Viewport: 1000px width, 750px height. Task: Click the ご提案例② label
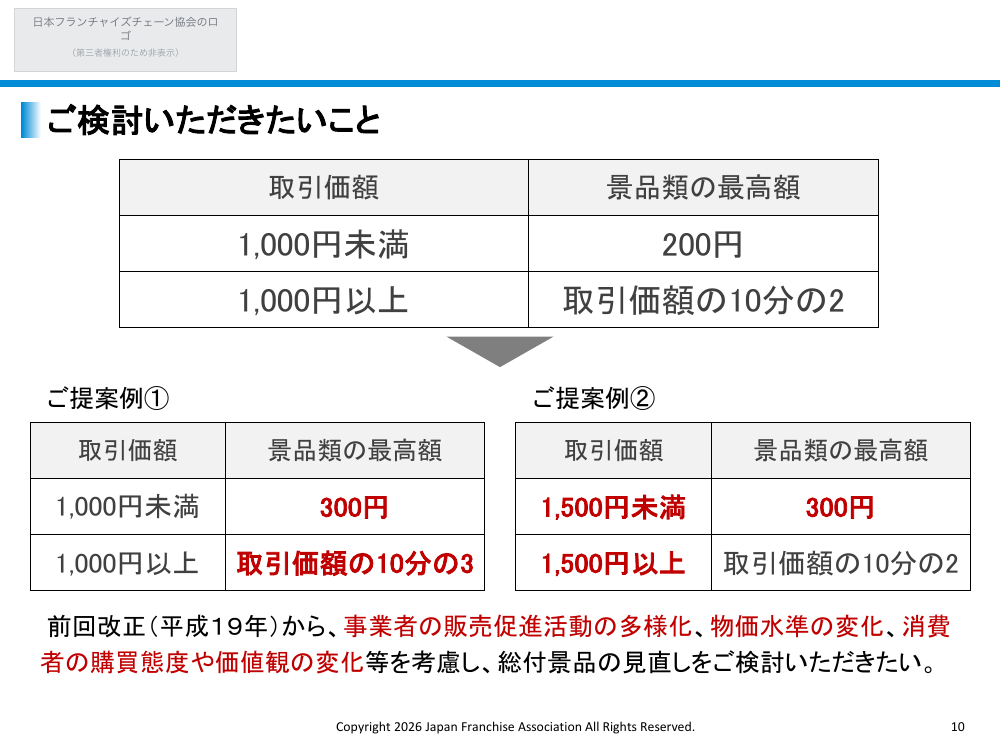[x=594, y=399]
